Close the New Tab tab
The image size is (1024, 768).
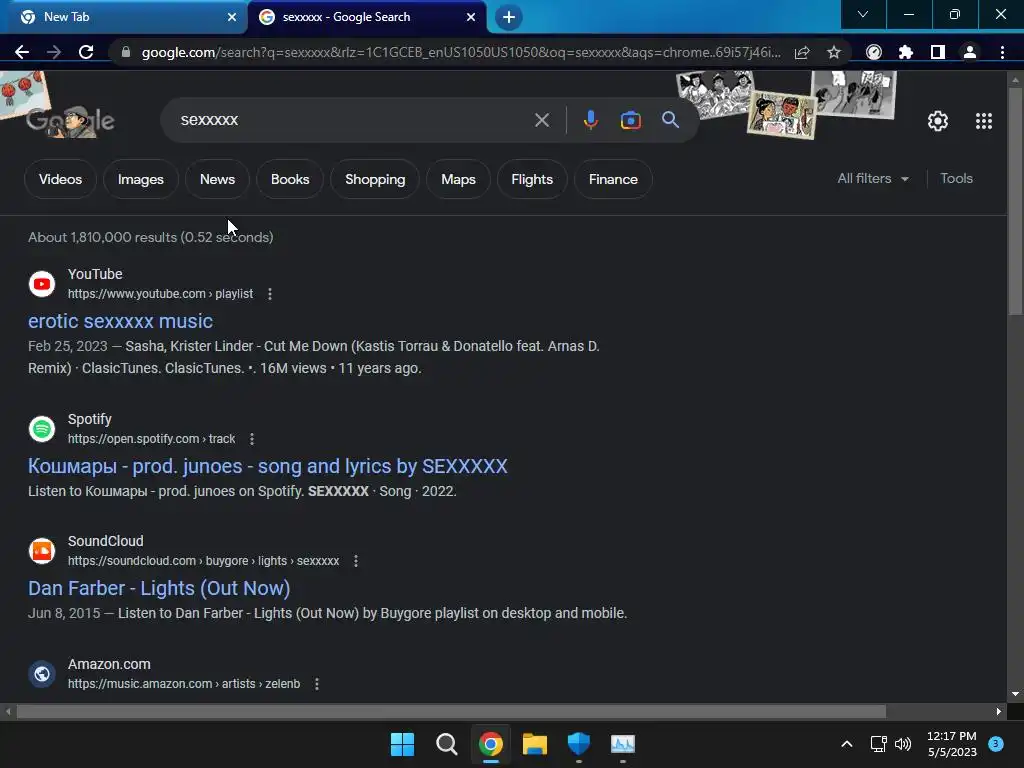231,17
